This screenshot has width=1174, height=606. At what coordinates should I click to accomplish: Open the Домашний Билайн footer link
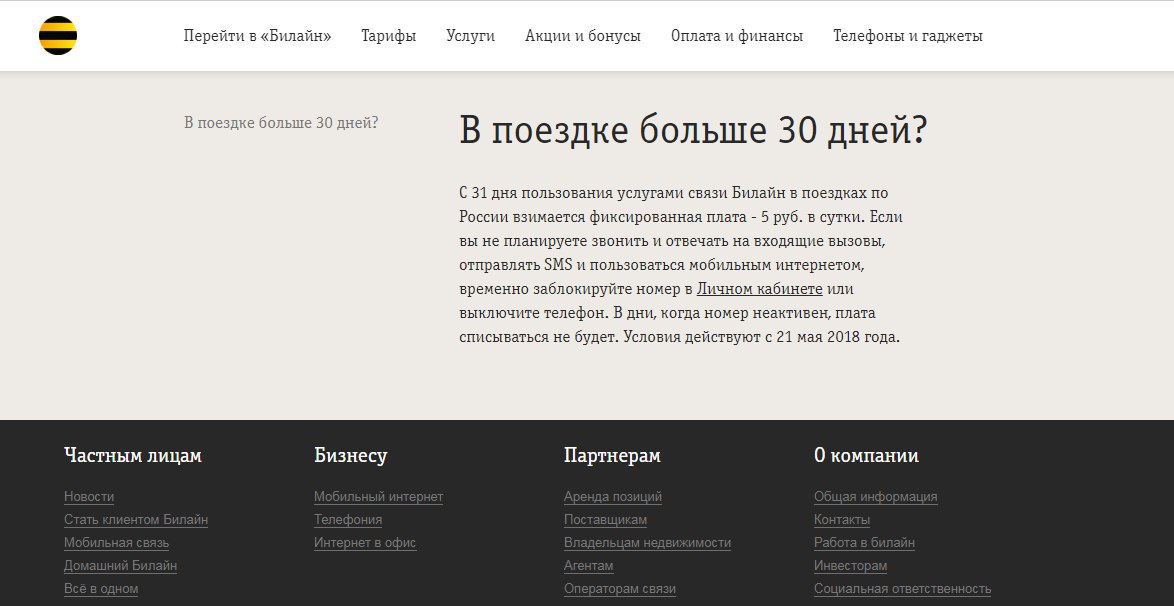pos(120,566)
